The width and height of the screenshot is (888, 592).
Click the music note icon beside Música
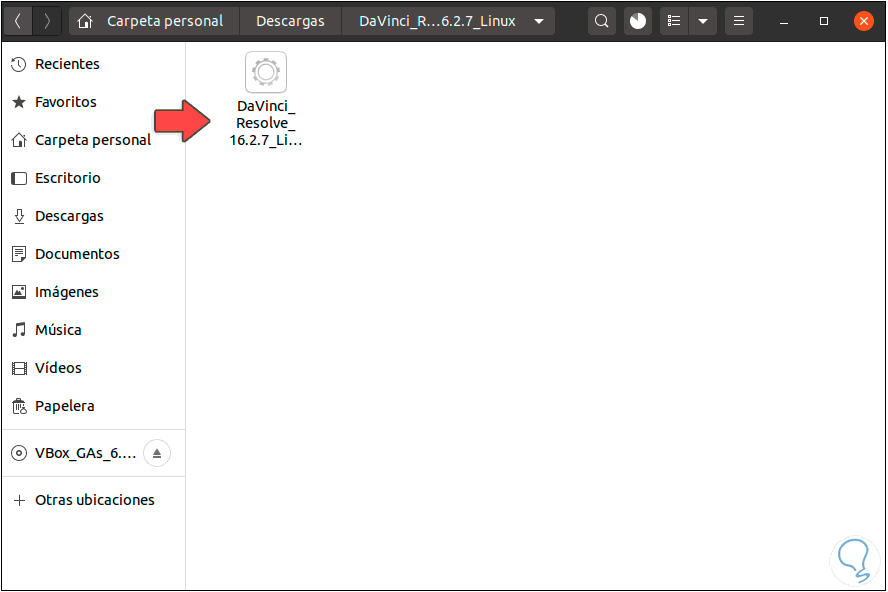19,330
